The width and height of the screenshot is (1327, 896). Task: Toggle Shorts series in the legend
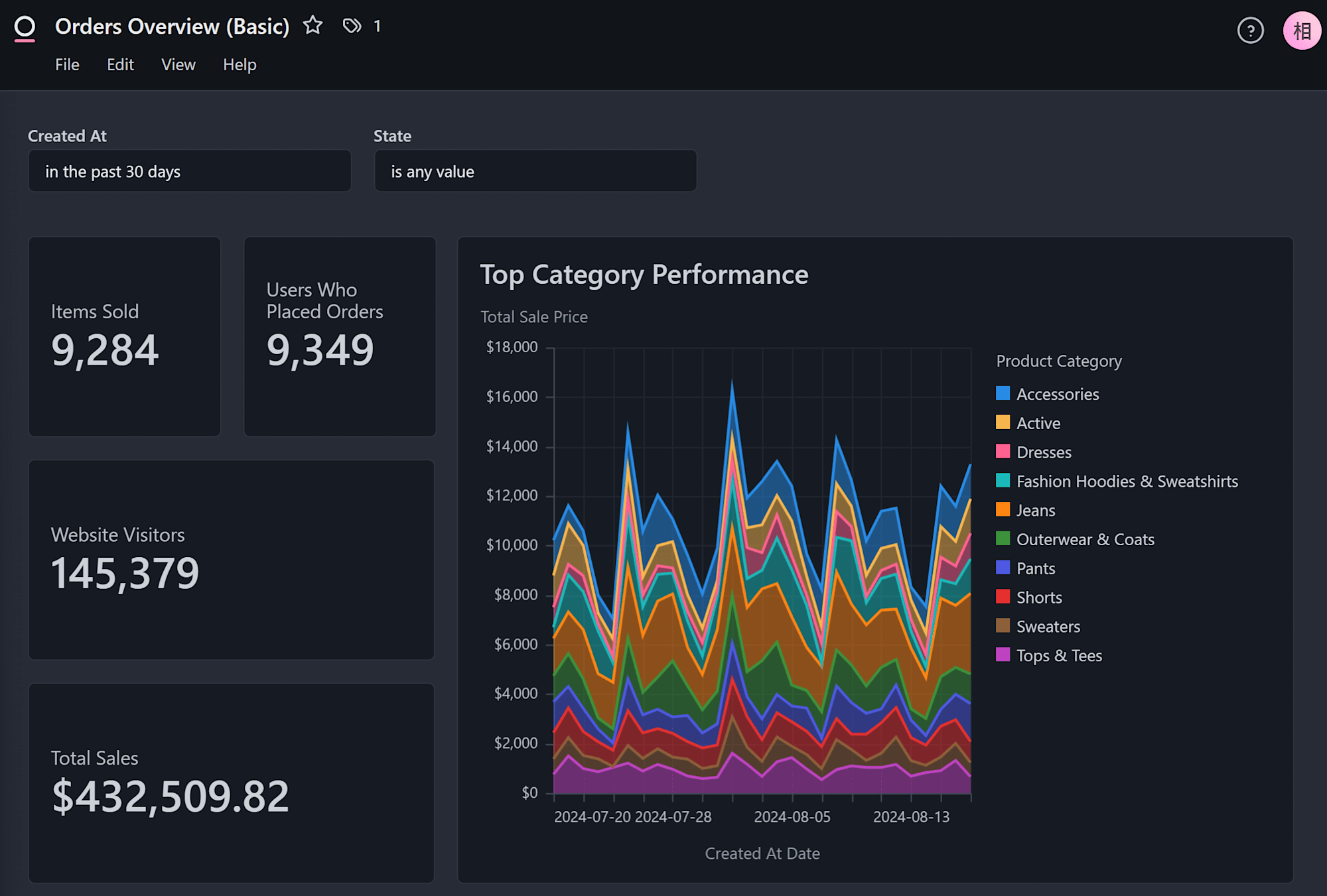[x=1029, y=598]
